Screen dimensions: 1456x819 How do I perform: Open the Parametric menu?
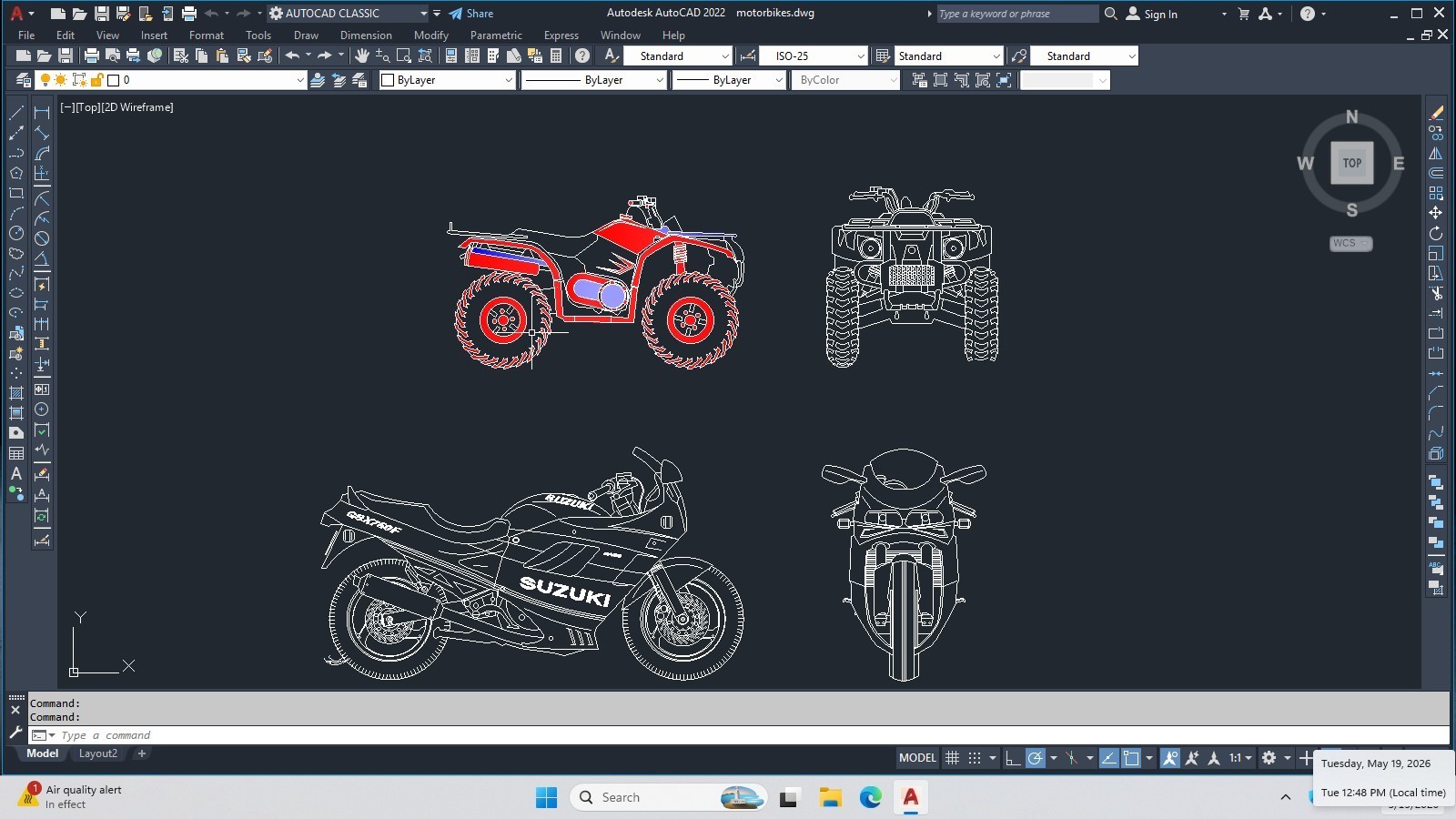click(x=496, y=35)
